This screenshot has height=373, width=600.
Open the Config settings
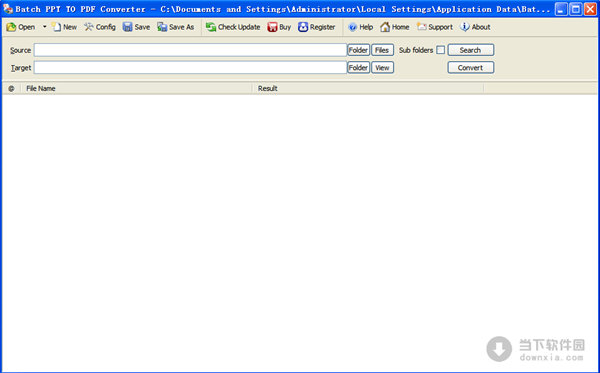[x=100, y=27]
